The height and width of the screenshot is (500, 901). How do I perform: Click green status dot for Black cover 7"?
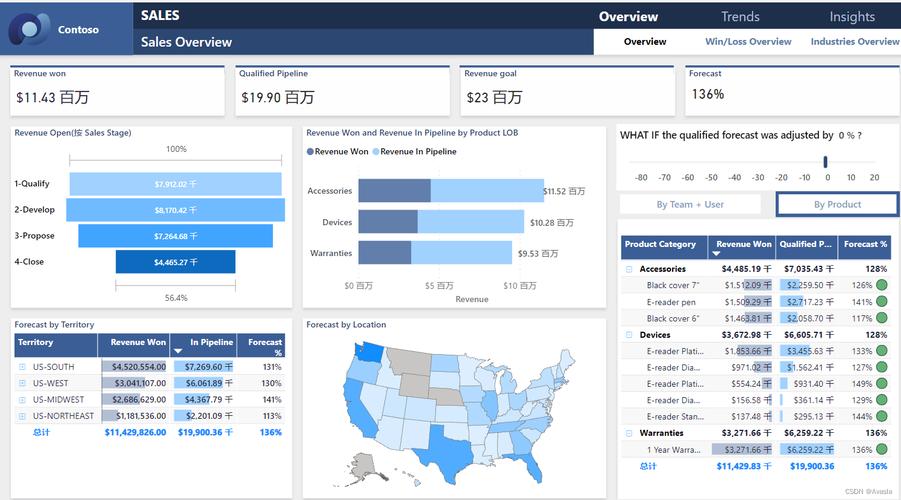[881, 286]
